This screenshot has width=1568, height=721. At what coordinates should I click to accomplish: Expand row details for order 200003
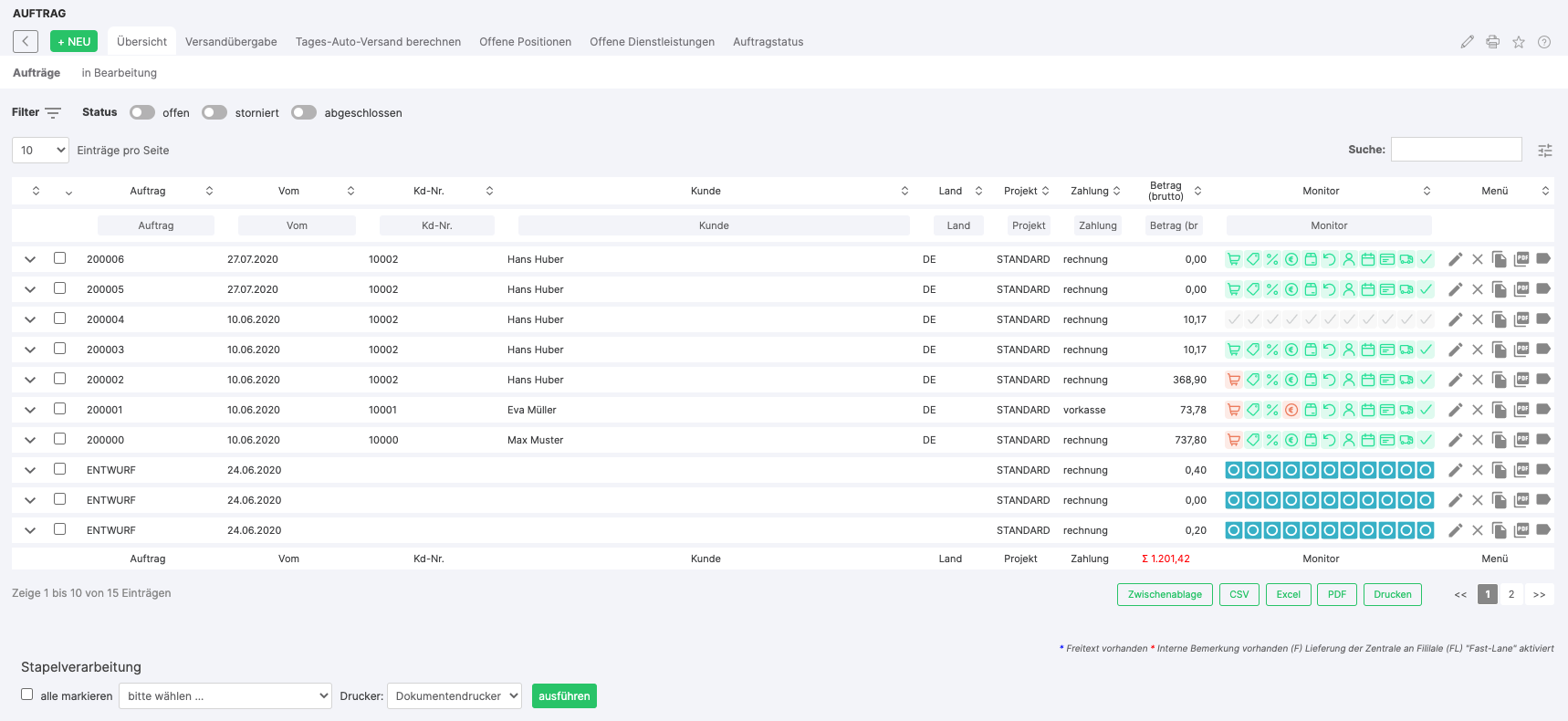coord(30,350)
